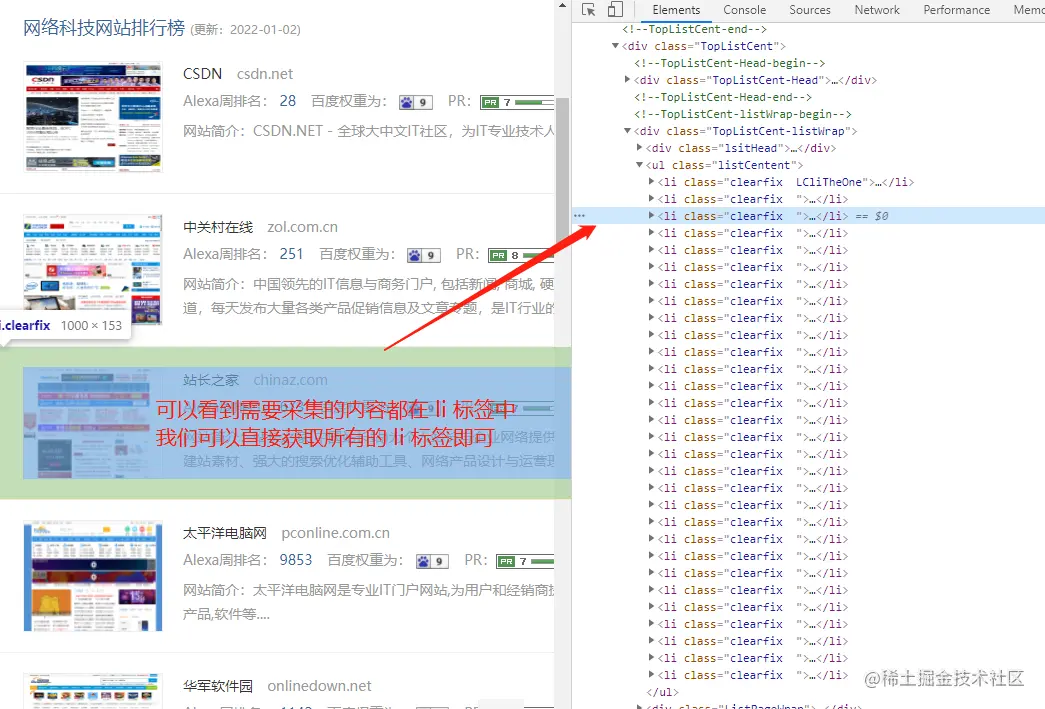Open the pconline.com.cn domain link
The height and width of the screenshot is (709, 1045).
tap(335, 533)
